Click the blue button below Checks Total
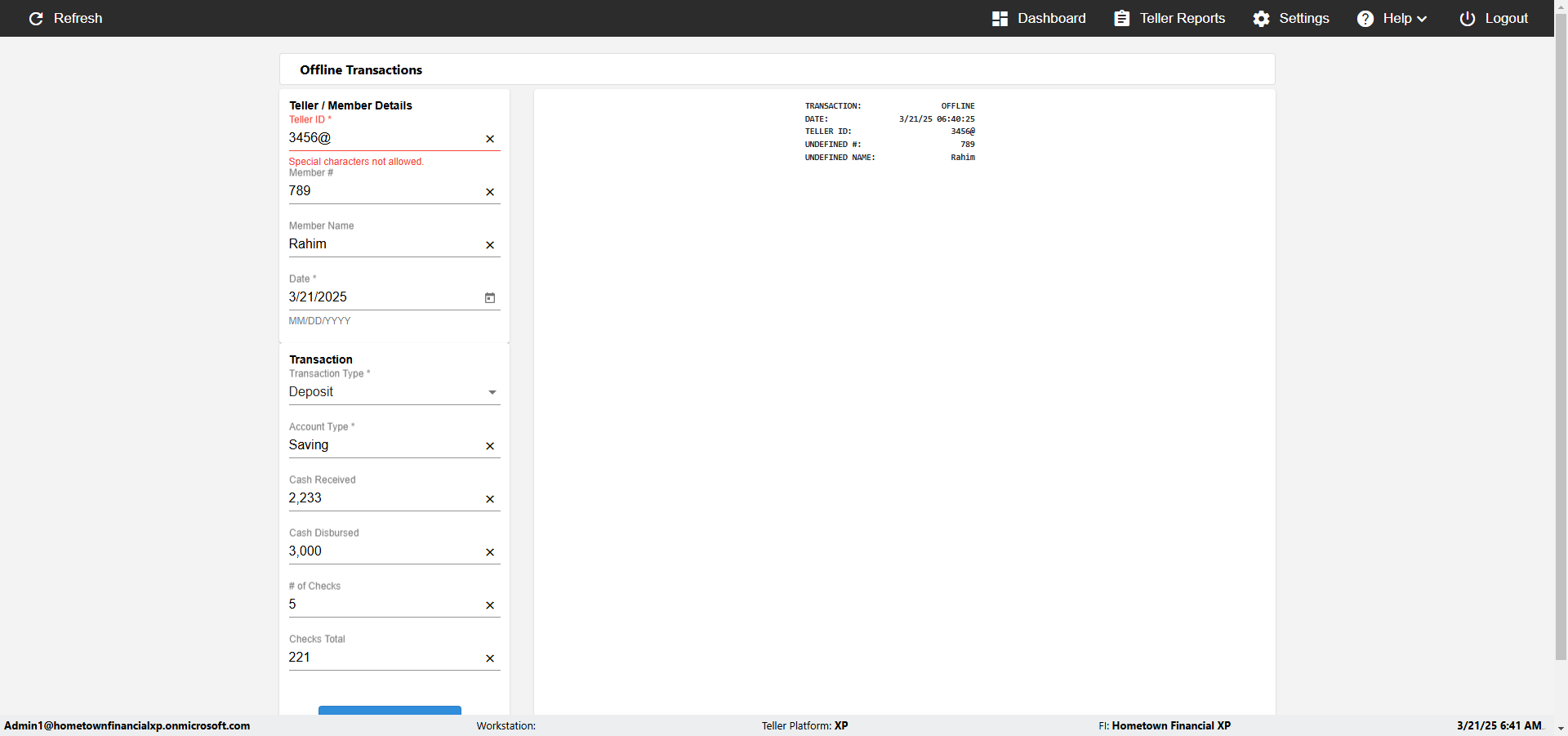This screenshot has width=1568, height=736. (390, 710)
